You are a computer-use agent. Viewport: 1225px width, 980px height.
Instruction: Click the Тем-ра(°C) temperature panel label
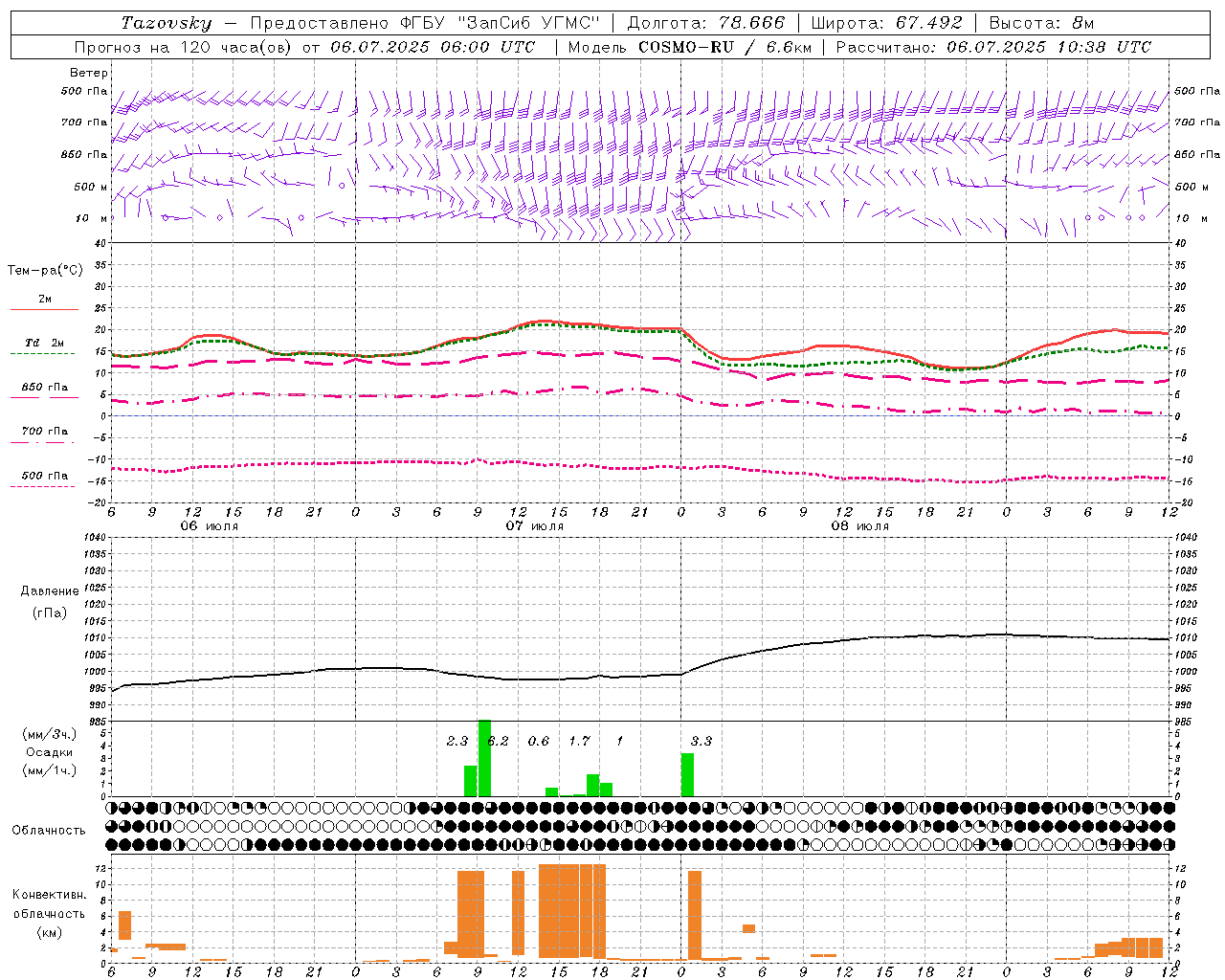pos(45,271)
